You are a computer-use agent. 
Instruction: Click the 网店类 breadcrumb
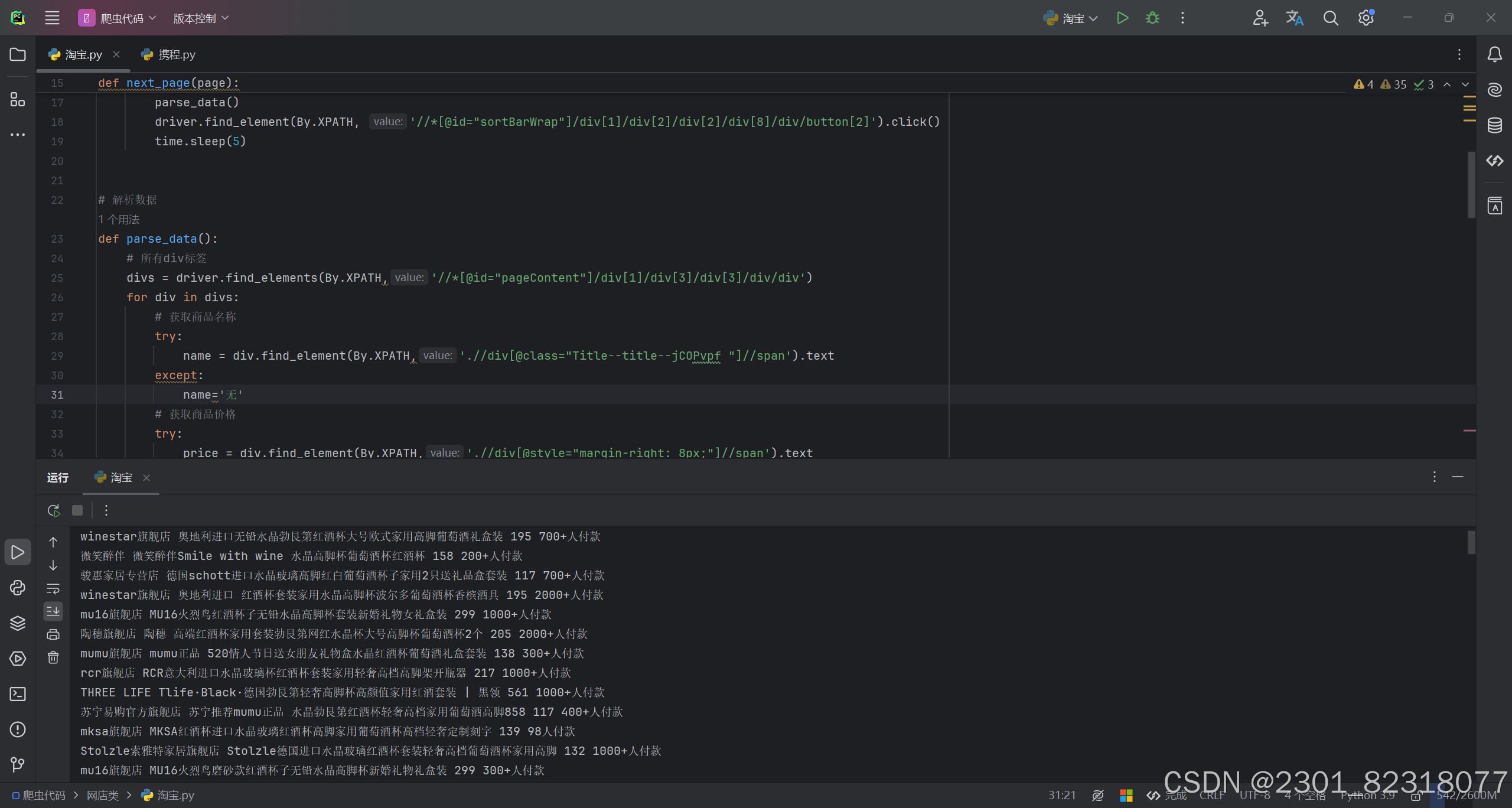point(103,796)
